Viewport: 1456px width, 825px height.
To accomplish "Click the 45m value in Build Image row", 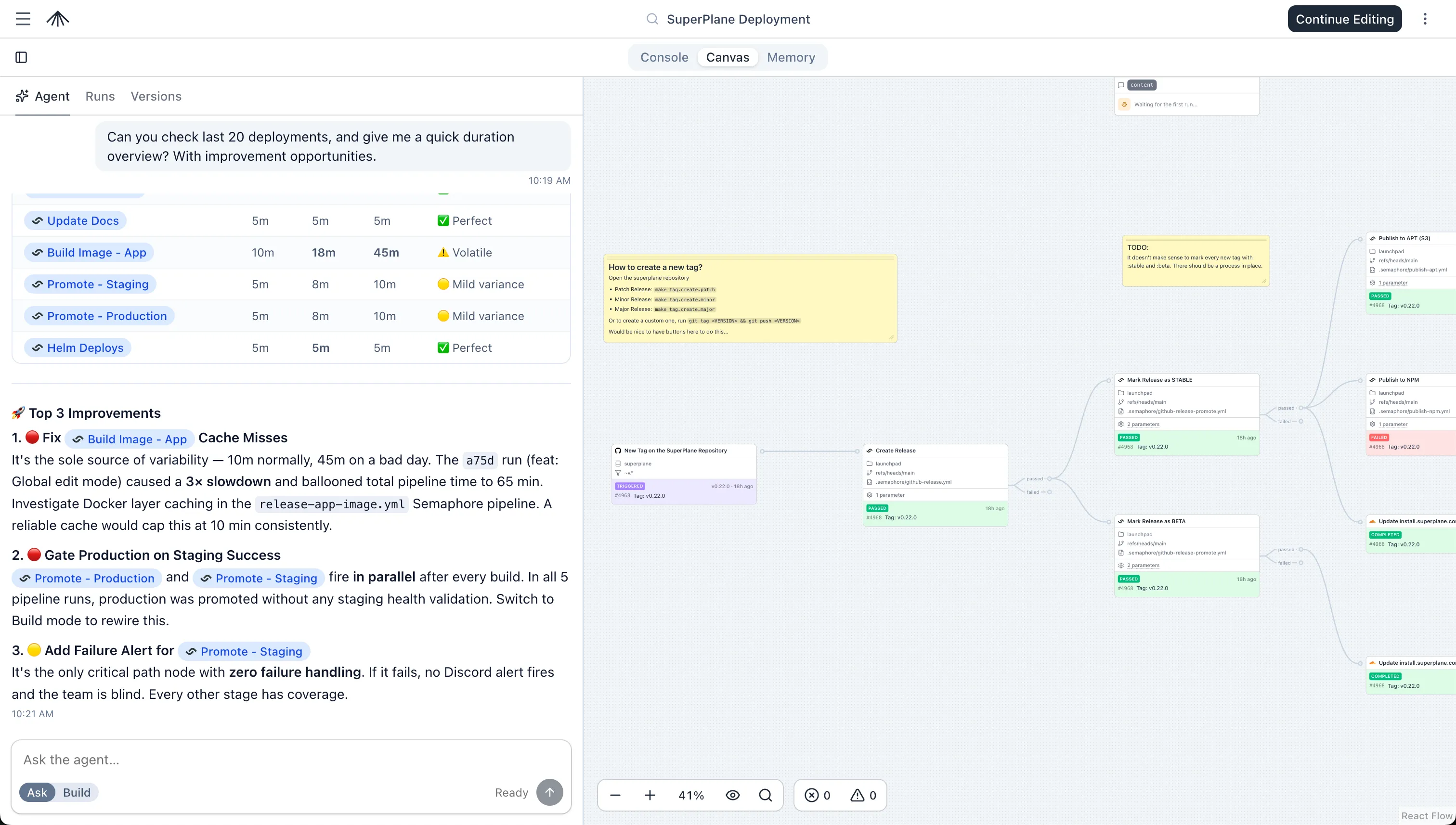I will (x=386, y=252).
